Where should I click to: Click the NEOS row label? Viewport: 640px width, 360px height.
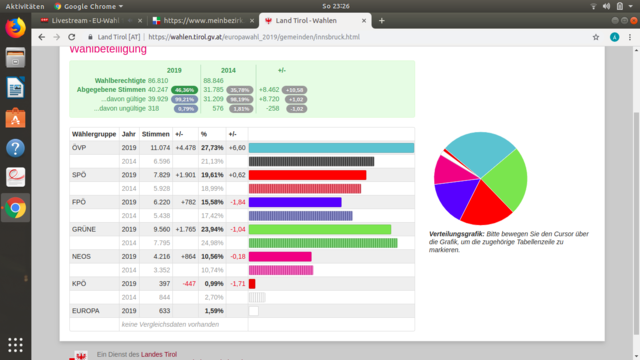(81, 256)
